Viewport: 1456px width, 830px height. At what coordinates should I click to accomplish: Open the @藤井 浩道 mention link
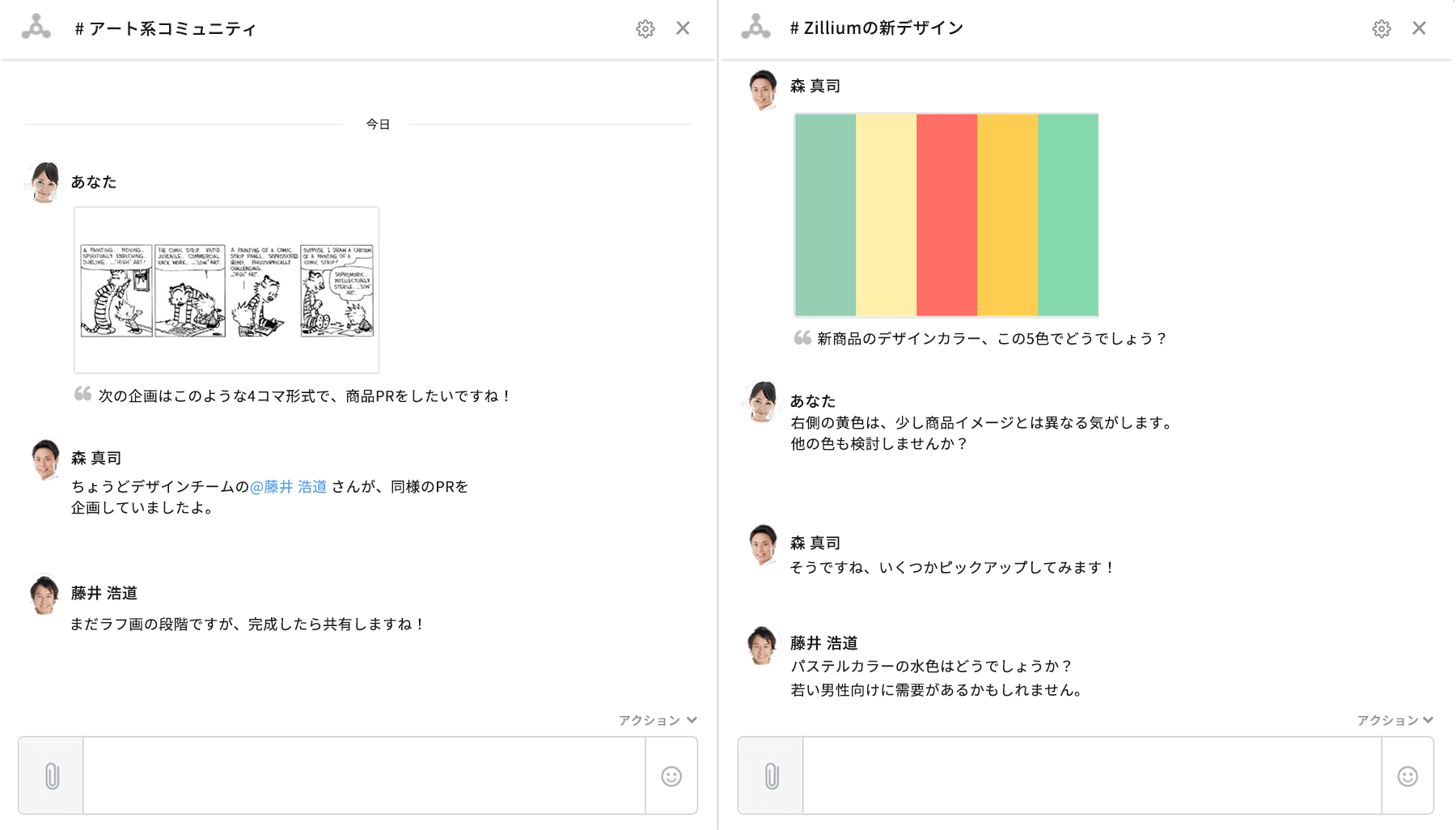click(x=287, y=487)
